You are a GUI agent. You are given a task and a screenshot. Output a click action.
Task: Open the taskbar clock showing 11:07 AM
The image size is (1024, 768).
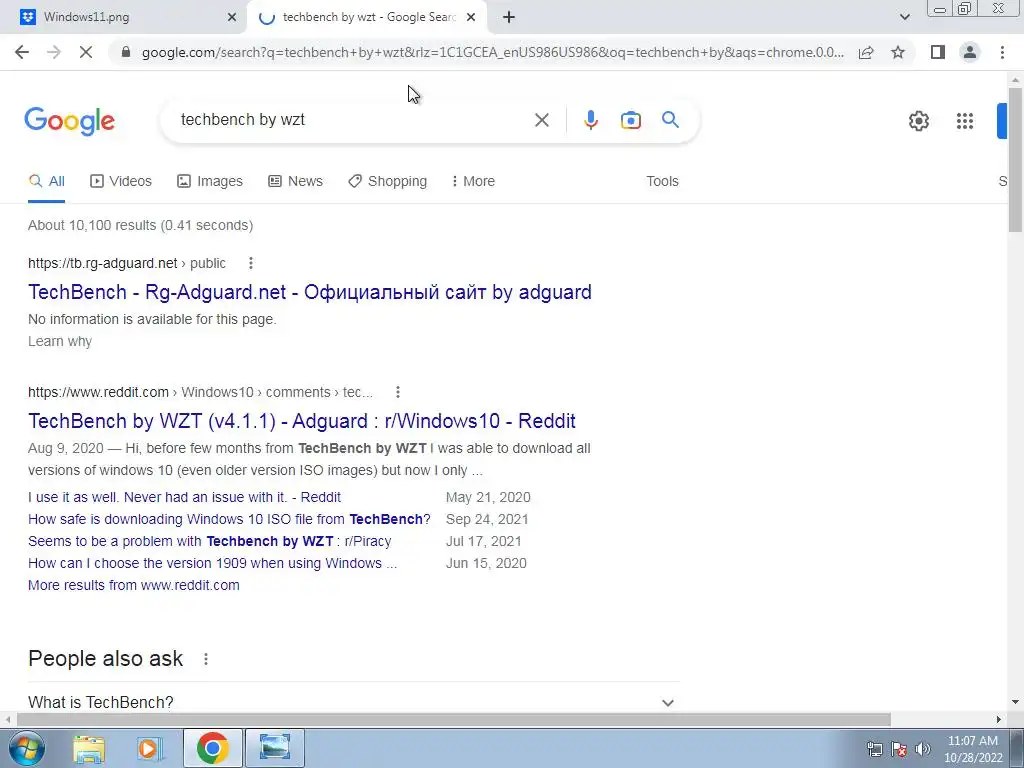pyautogui.click(x=973, y=749)
